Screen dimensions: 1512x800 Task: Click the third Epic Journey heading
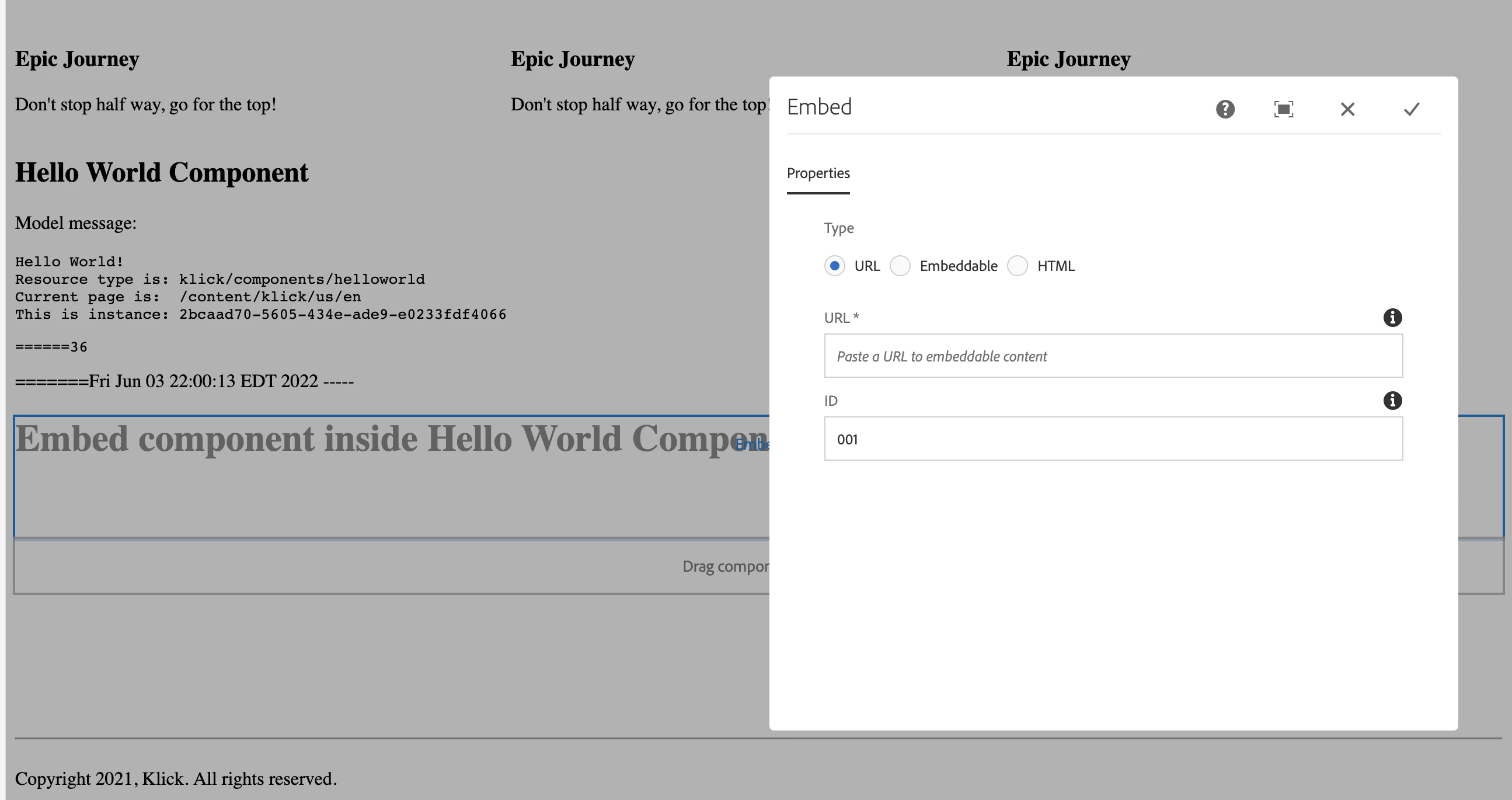click(x=1068, y=60)
